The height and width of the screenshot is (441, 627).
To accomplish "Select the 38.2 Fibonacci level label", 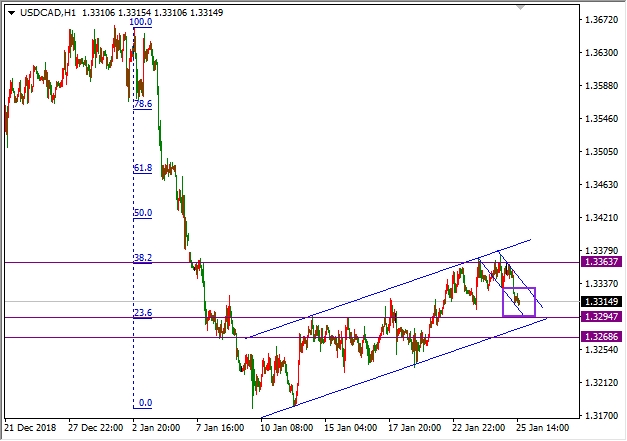I will (x=143, y=257).
